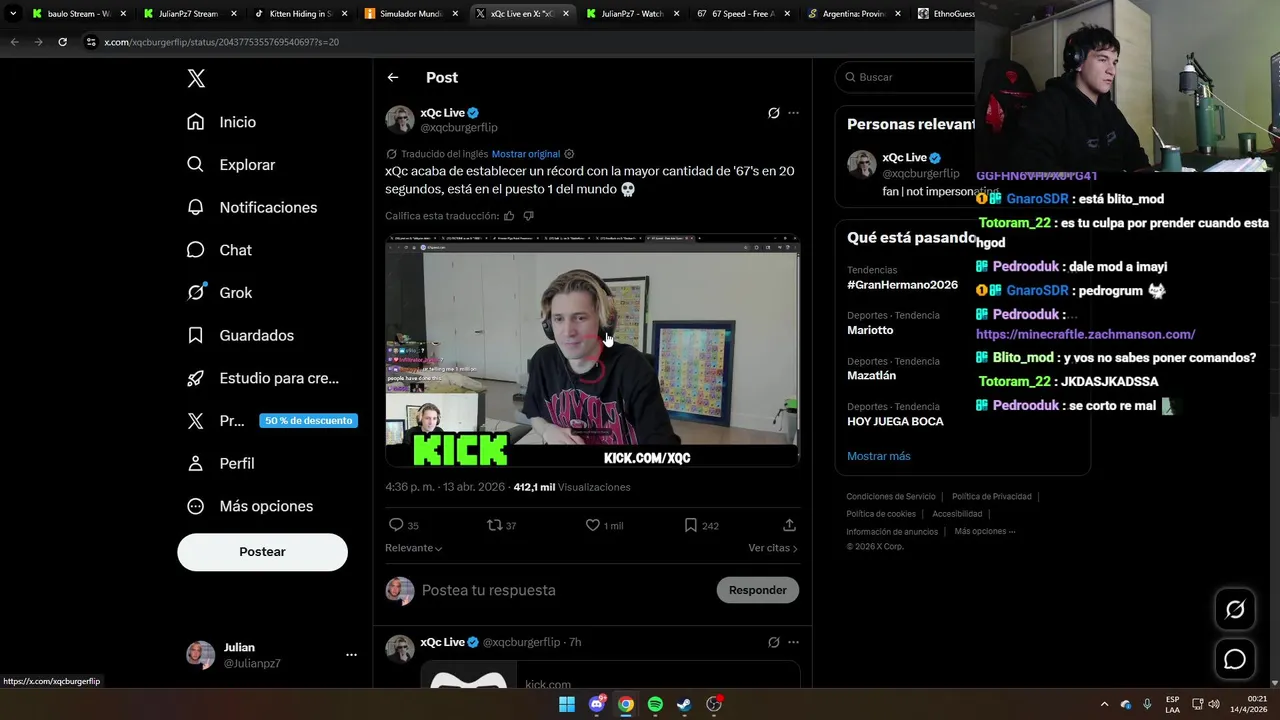Click browser address bar URL
Screen dimensions: 1280x720
221,42
